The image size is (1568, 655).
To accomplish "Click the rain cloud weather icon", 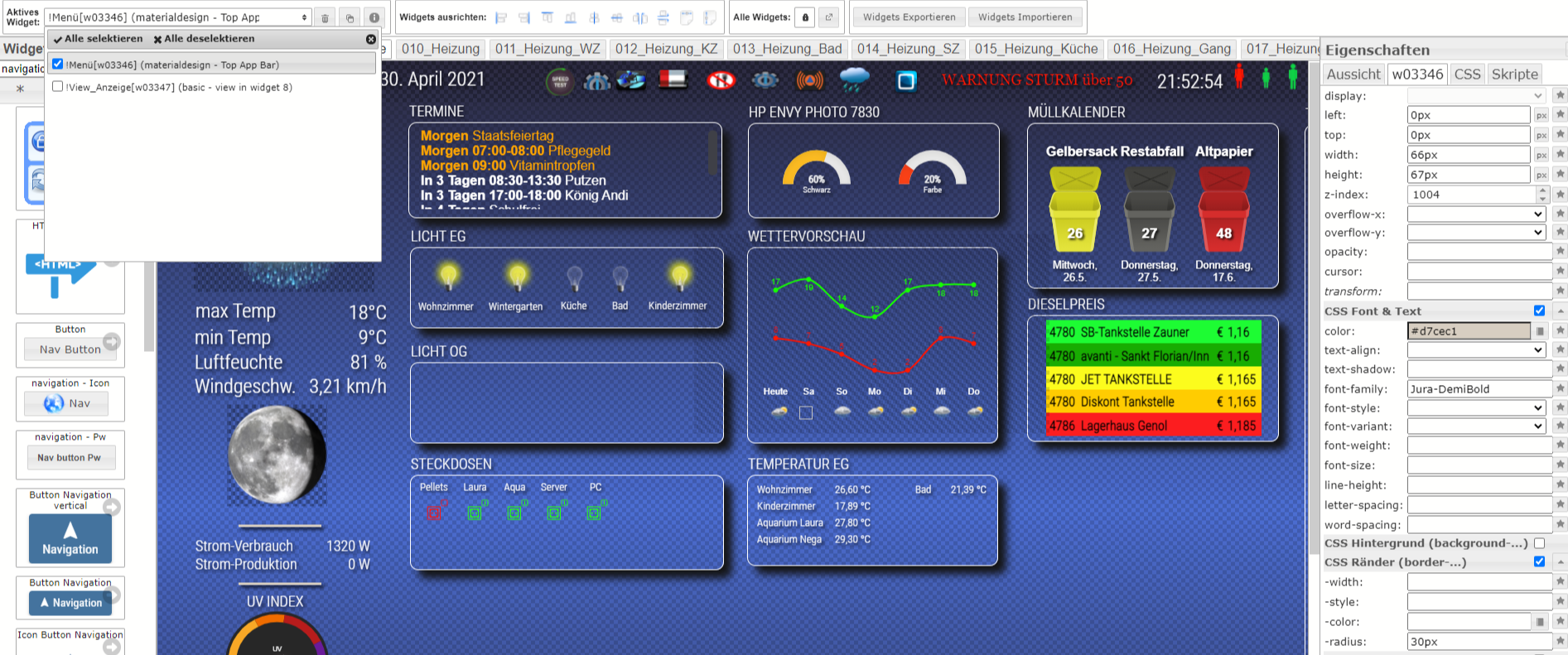I will click(x=854, y=80).
